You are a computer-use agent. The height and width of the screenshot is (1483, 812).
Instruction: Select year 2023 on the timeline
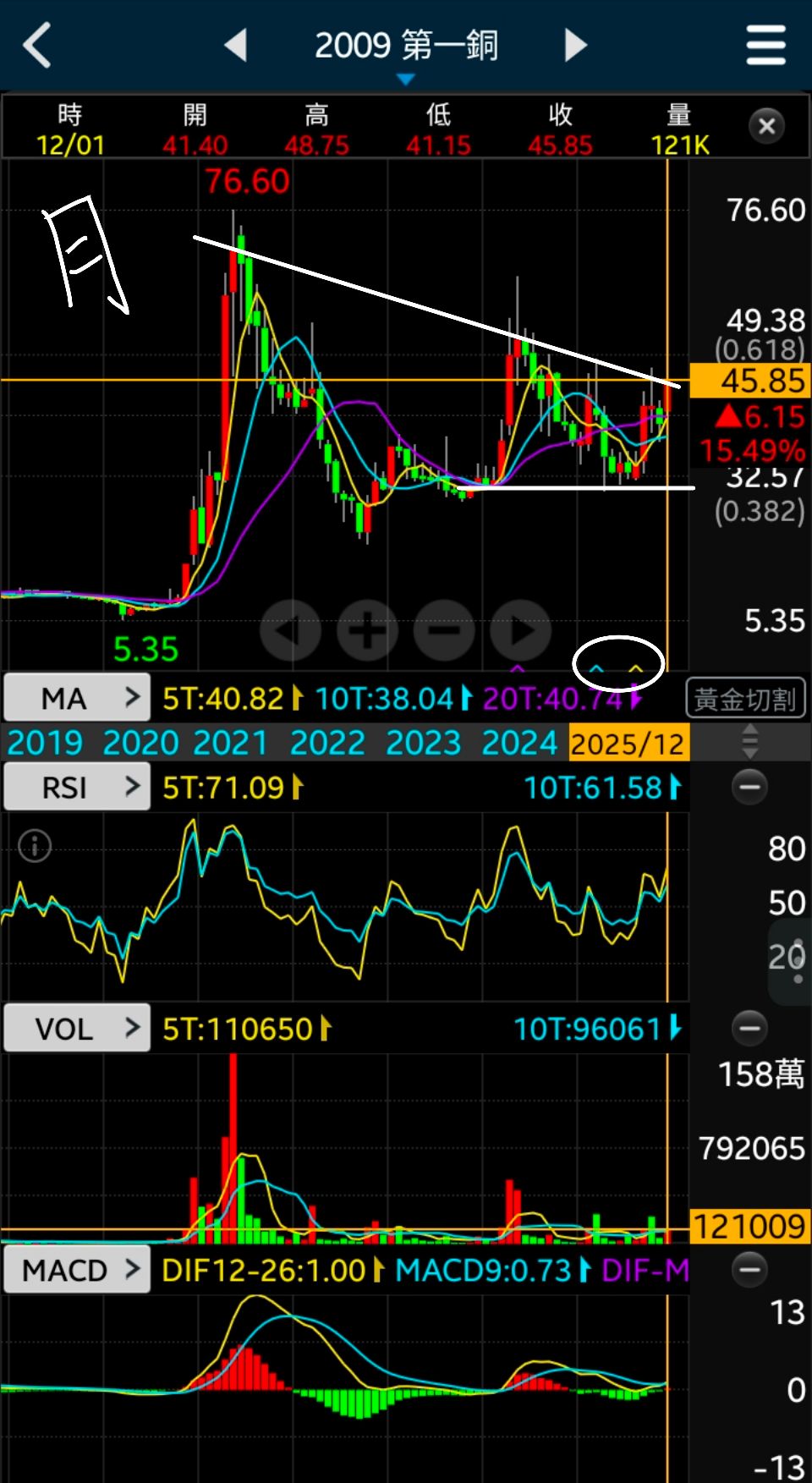point(423,743)
